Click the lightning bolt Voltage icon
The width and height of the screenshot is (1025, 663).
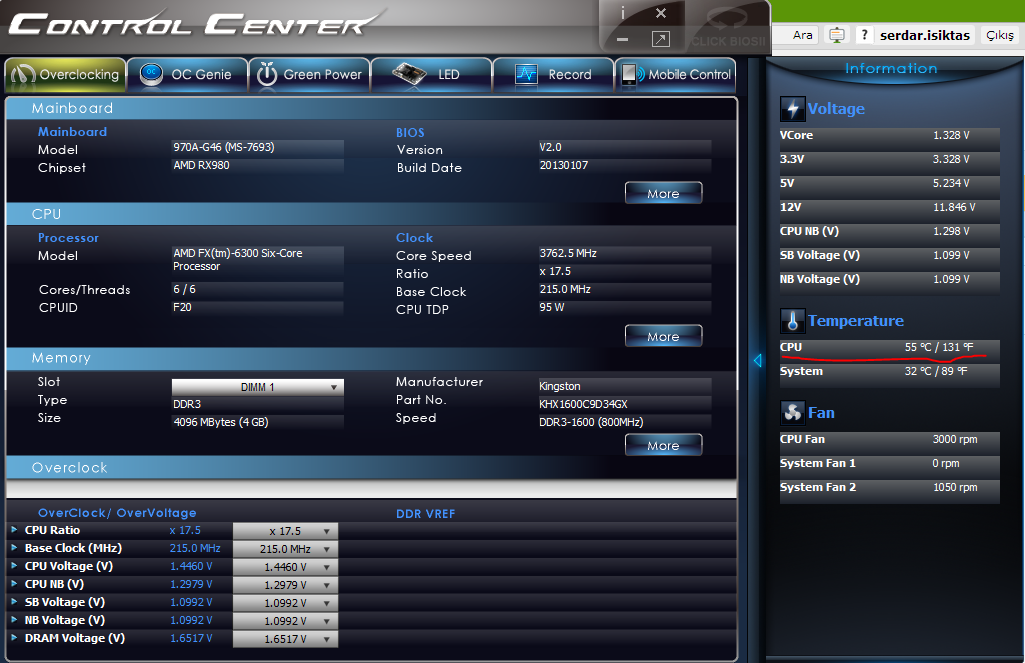[x=792, y=109]
